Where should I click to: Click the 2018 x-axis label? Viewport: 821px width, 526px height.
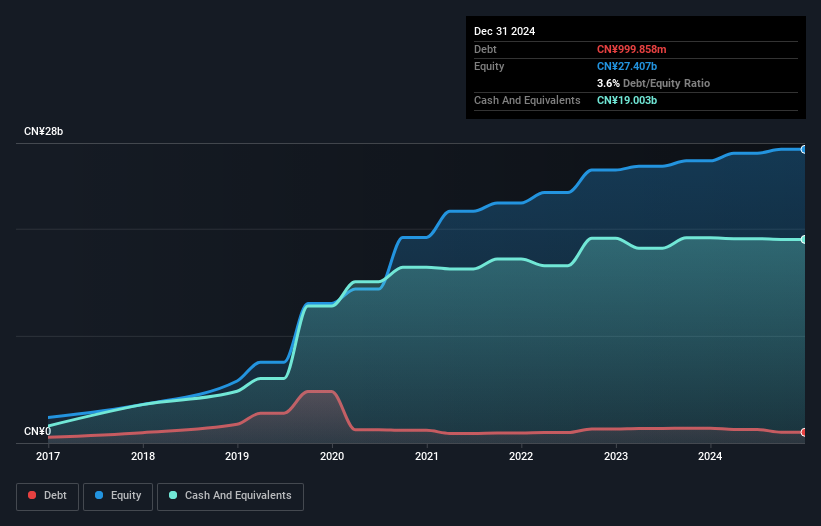[x=143, y=456]
